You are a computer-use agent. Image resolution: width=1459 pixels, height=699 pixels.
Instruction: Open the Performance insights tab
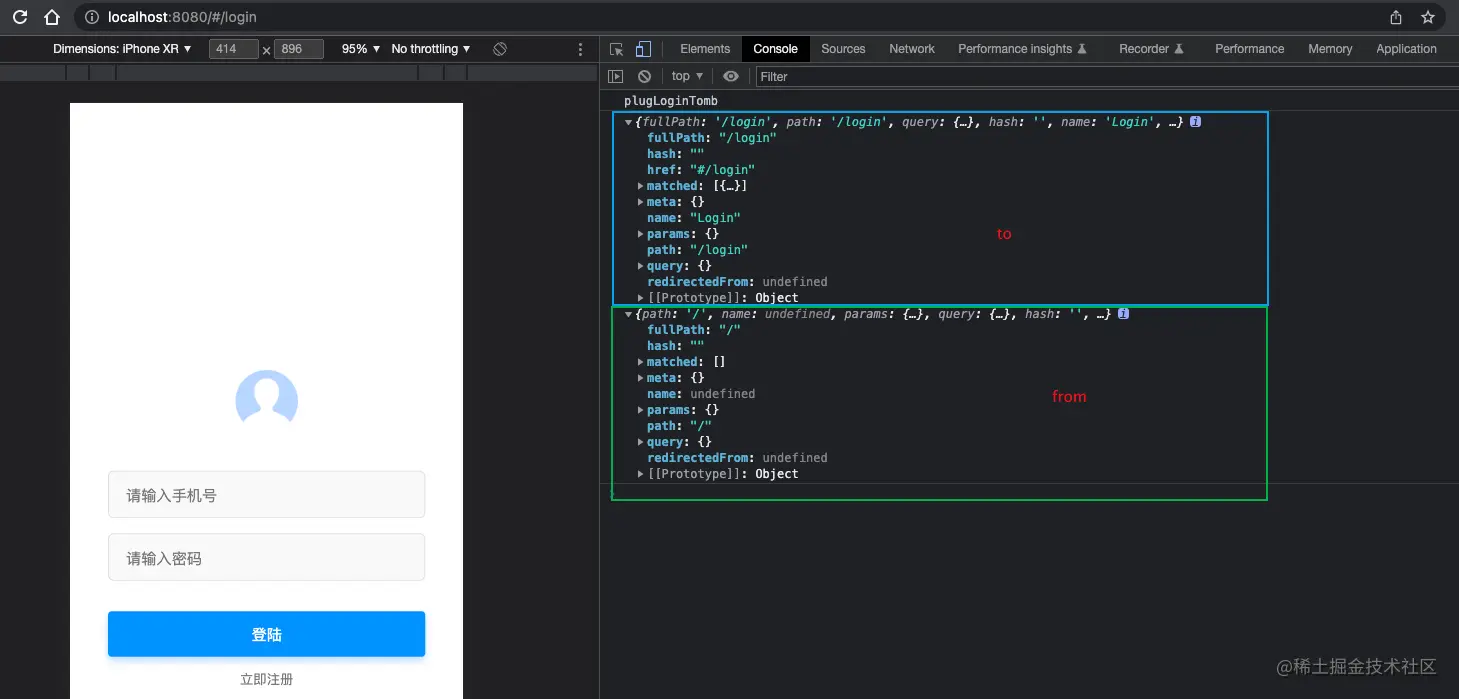pos(1022,49)
